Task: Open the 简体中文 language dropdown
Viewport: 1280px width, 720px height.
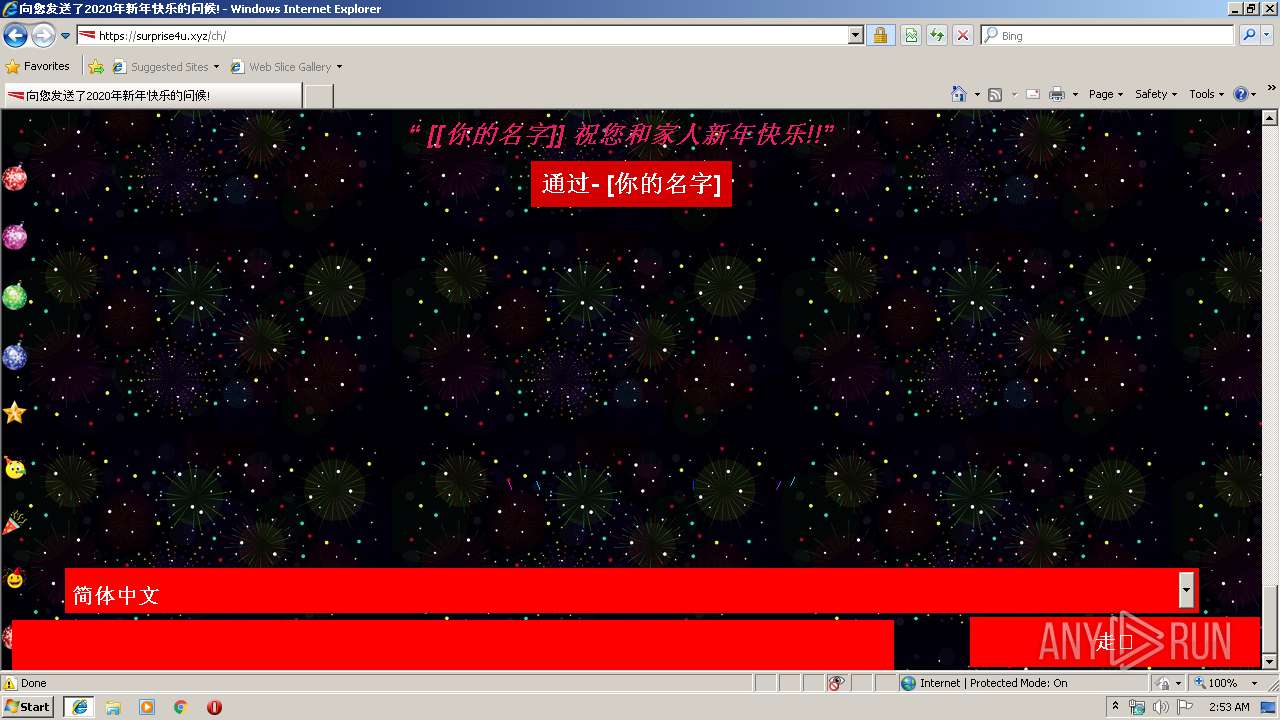Action: 631,591
